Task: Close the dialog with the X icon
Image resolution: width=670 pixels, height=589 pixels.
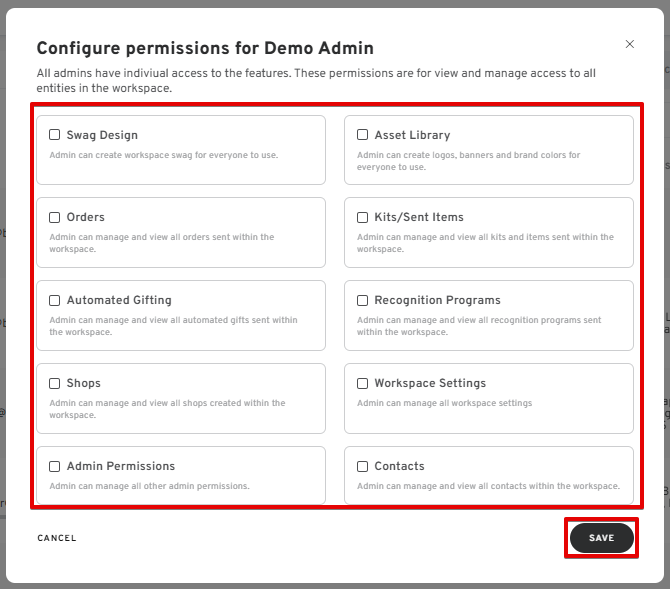Action: coord(629,44)
